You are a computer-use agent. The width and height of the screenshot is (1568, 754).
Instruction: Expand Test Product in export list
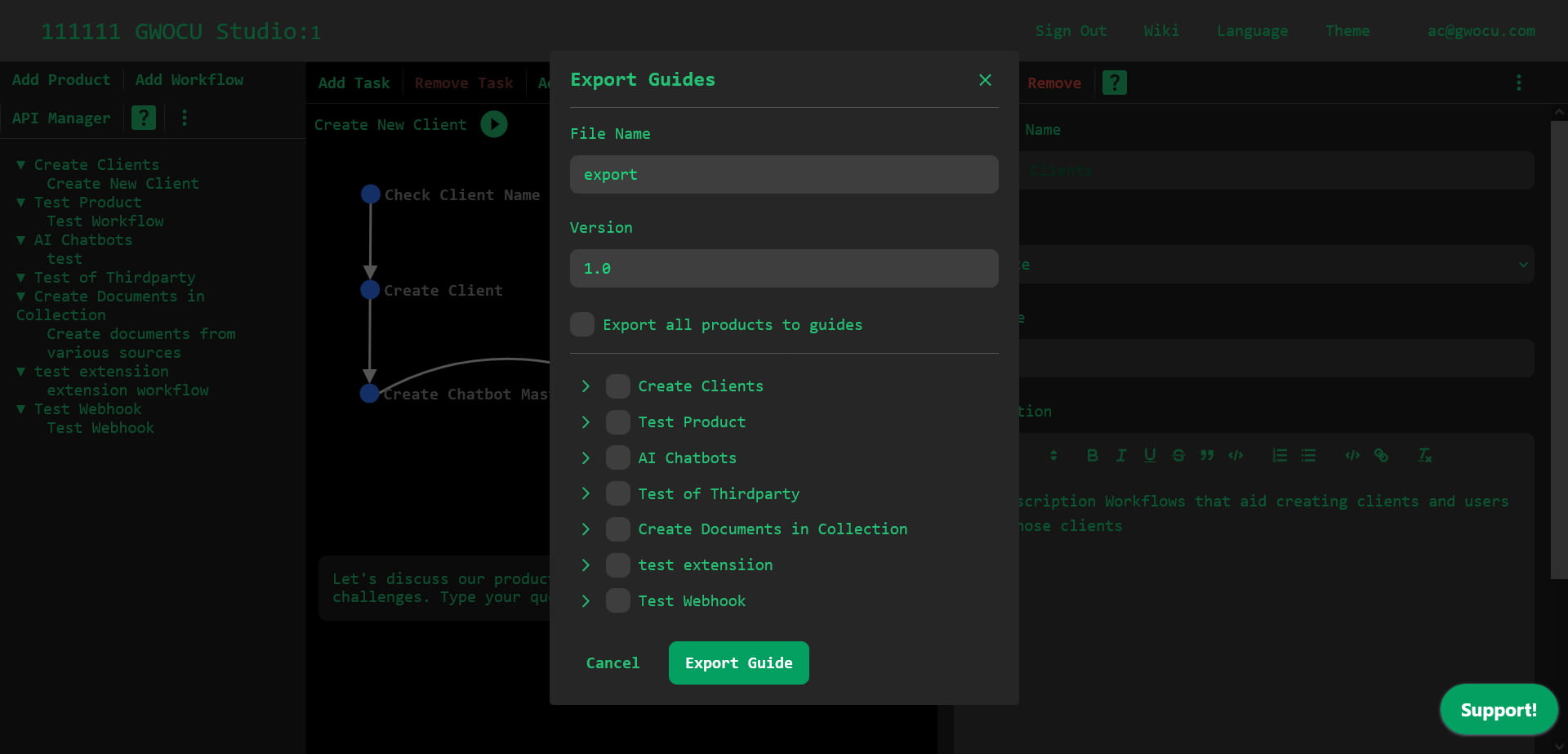pos(586,422)
